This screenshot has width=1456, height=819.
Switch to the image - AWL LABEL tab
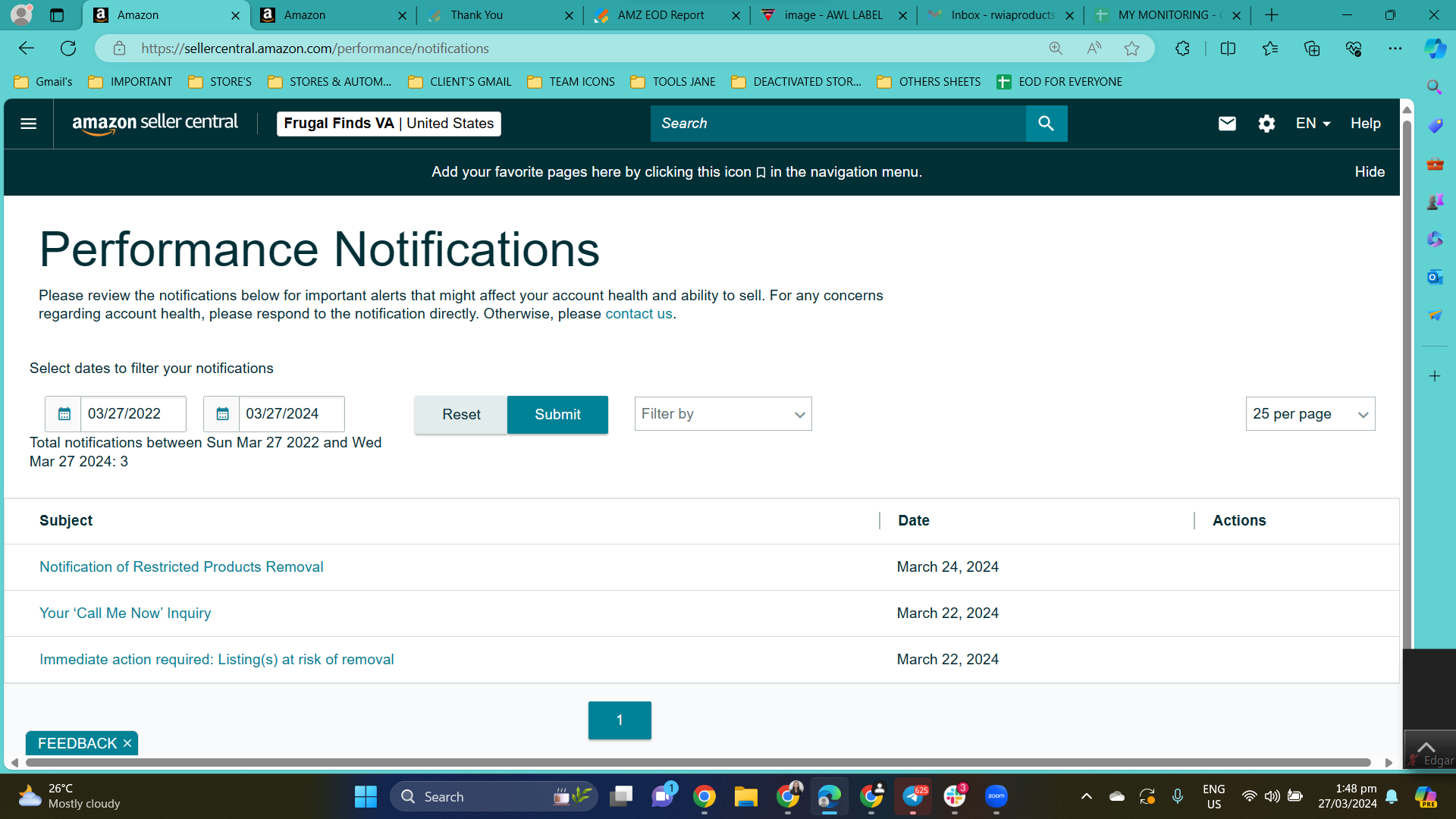click(x=834, y=15)
